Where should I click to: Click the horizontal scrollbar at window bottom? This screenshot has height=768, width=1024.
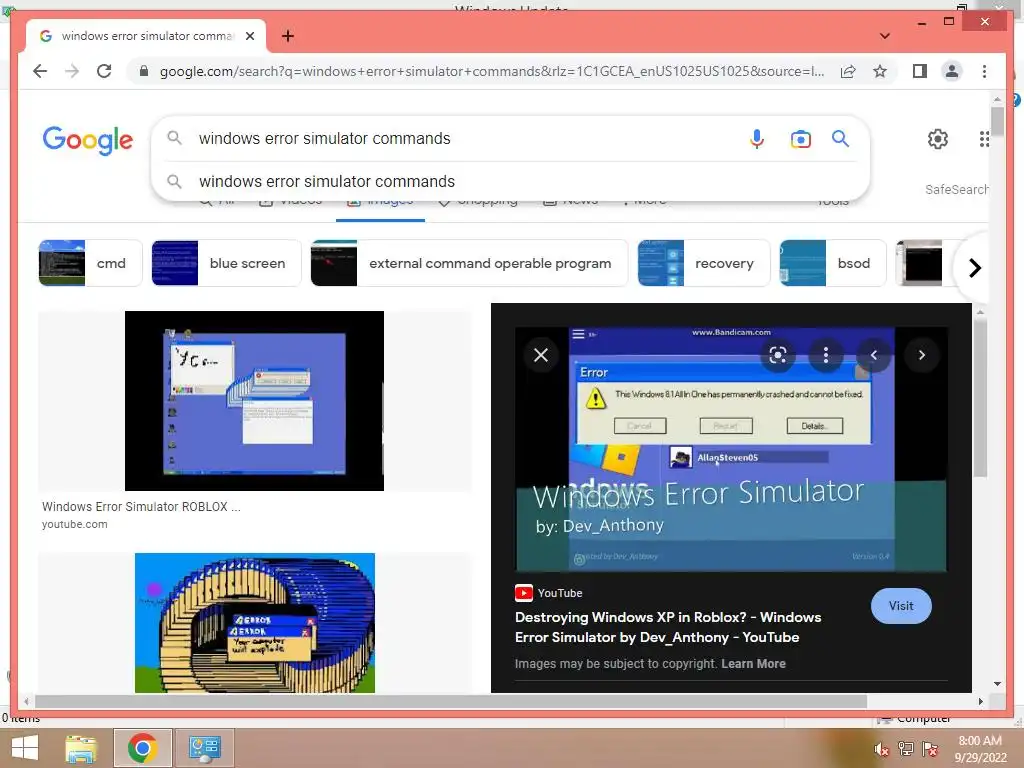click(x=451, y=701)
